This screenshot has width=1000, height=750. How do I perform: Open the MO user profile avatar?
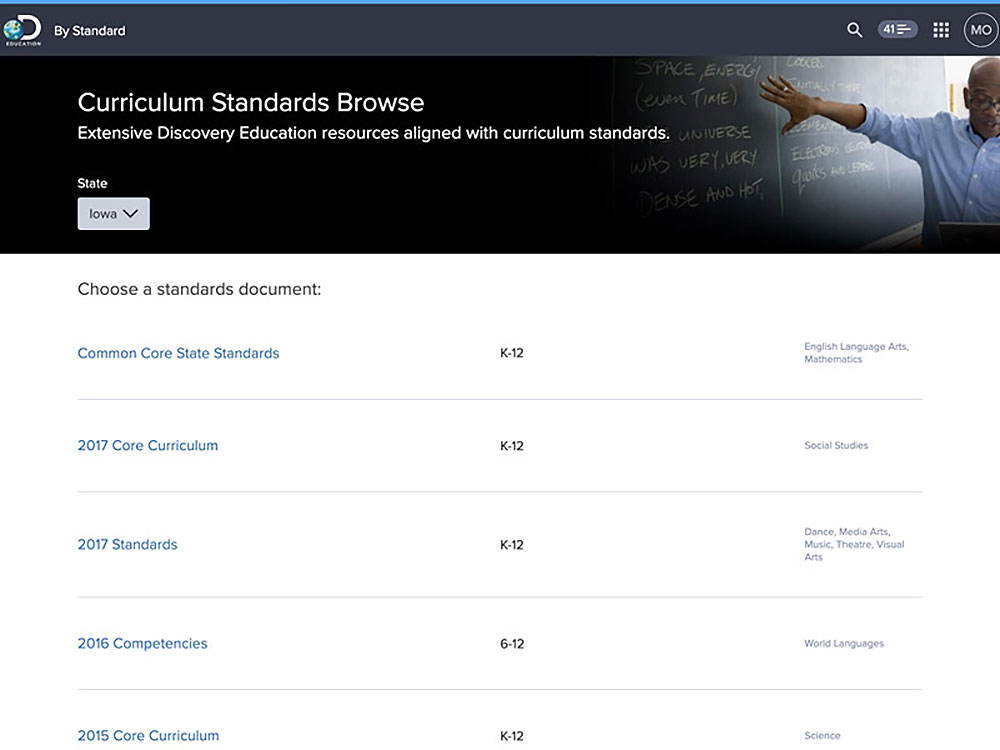[980, 30]
